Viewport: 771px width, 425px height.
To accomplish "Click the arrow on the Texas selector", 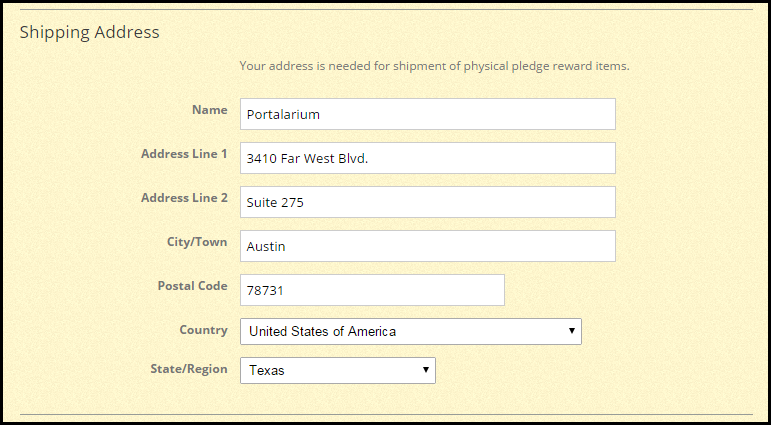I will point(425,370).
